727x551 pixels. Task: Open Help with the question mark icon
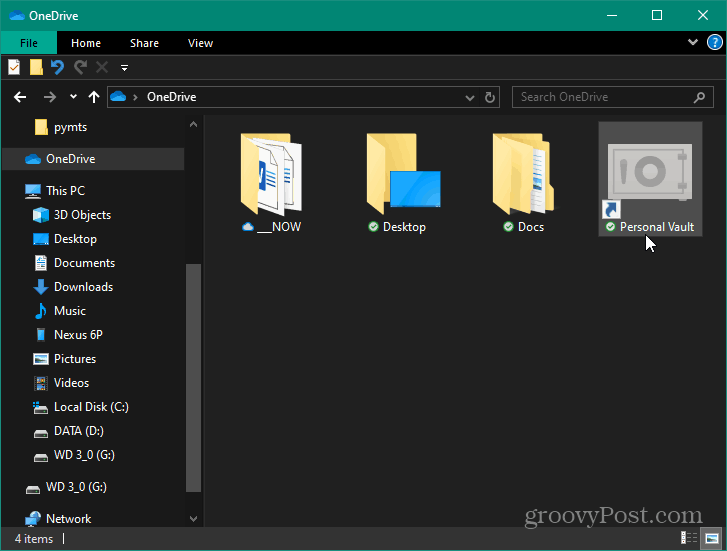click(x=714, y=42)
